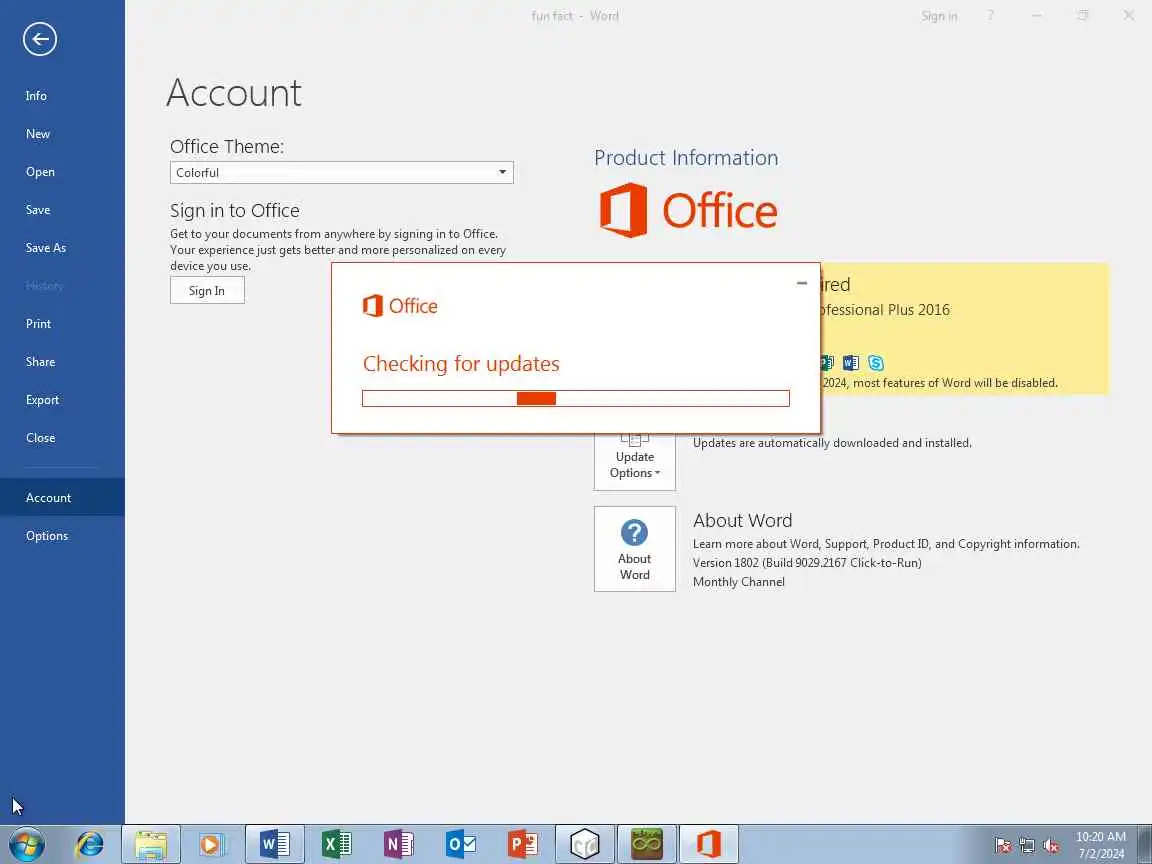The image size is (1152, 864).
Task: Click the Help question mark in title bar
Action: point(990,15)
